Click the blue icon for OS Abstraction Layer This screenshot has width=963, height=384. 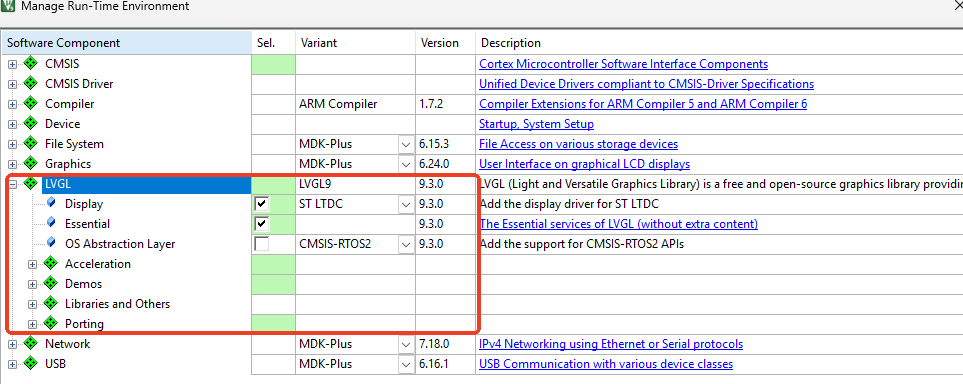pyautogui.click(x=51, y=243)
